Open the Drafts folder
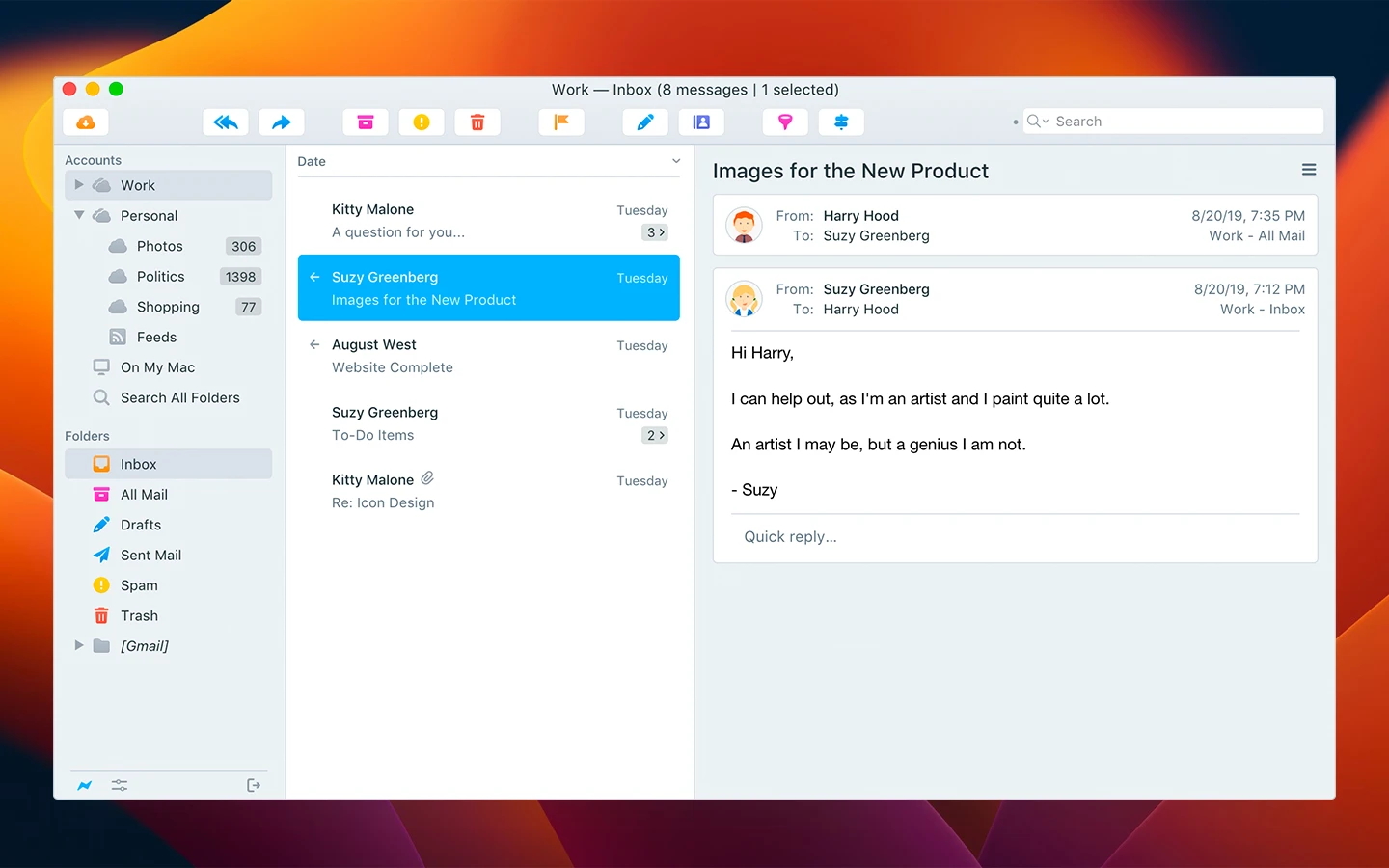1389x868 pixels. point(141,525)
